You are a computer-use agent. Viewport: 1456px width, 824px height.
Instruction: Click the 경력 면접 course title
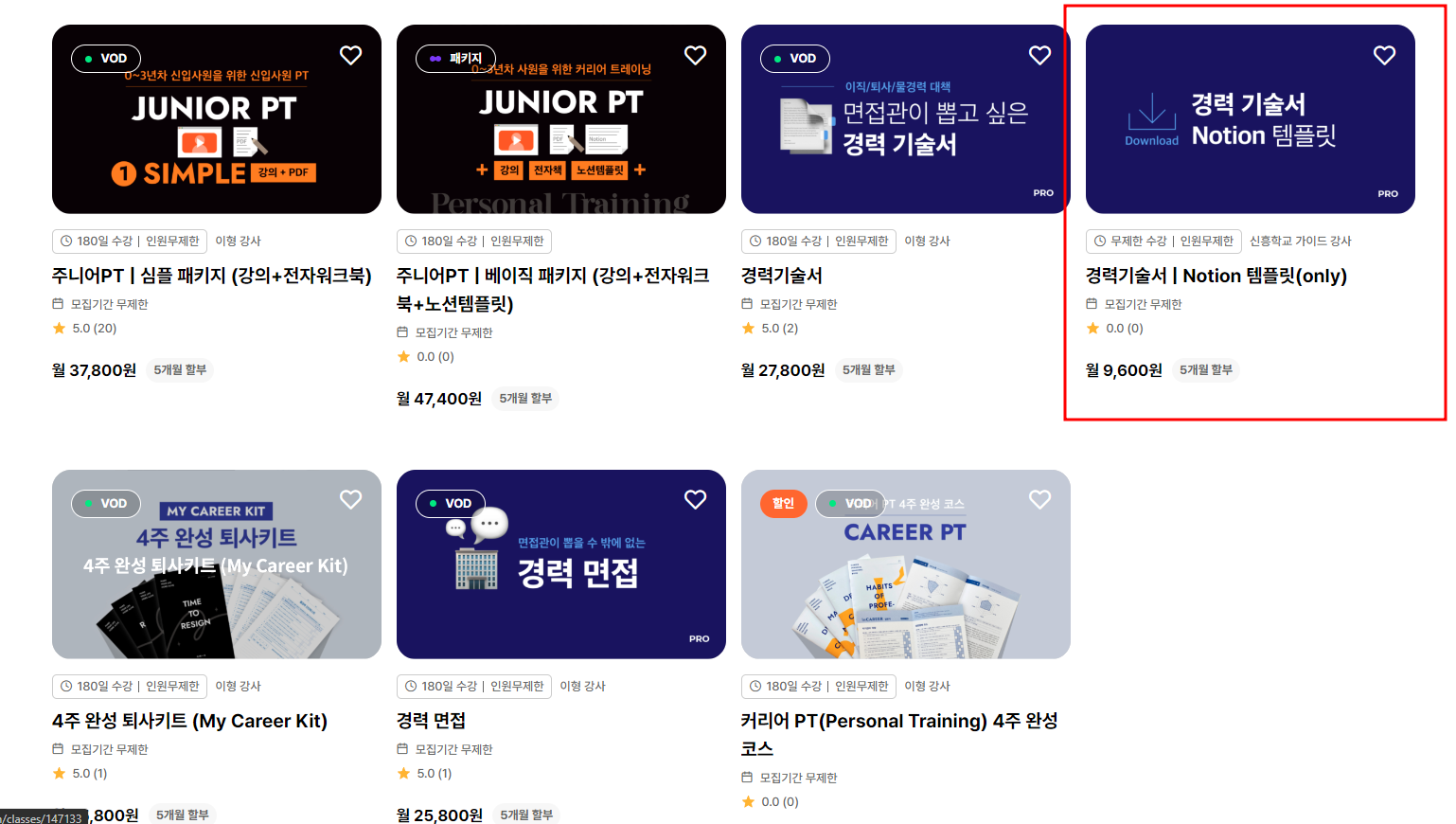(x=431, y=721)
